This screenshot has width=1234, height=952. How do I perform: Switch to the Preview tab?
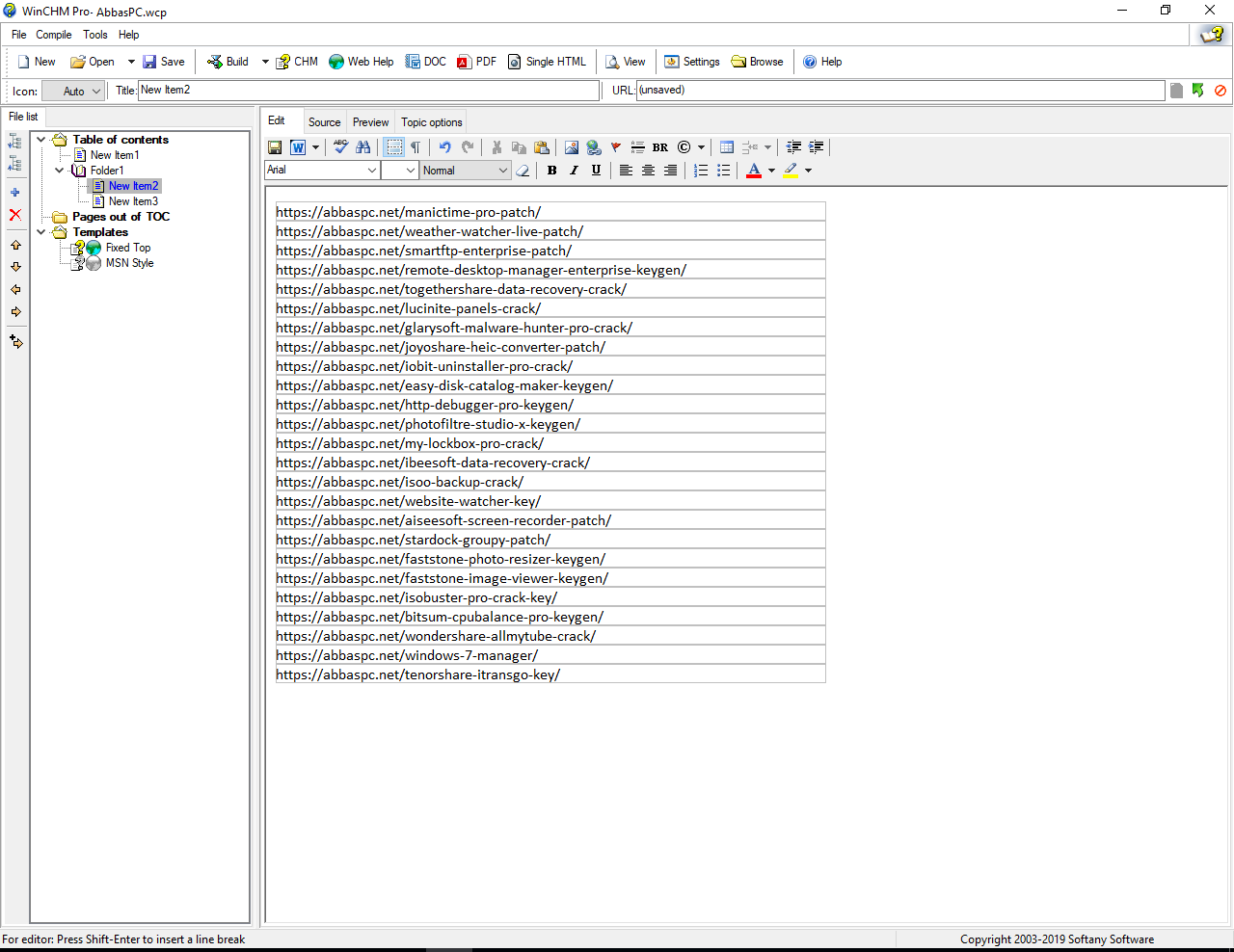tap(370, 122)
